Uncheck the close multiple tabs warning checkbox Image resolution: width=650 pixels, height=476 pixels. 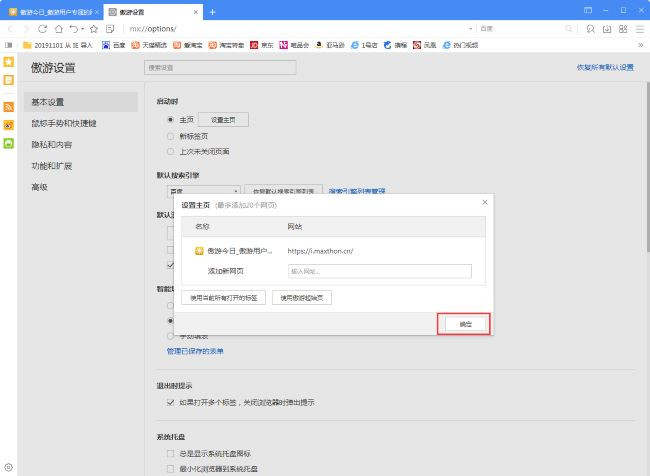pyautogui.click(x=171, y=402)
